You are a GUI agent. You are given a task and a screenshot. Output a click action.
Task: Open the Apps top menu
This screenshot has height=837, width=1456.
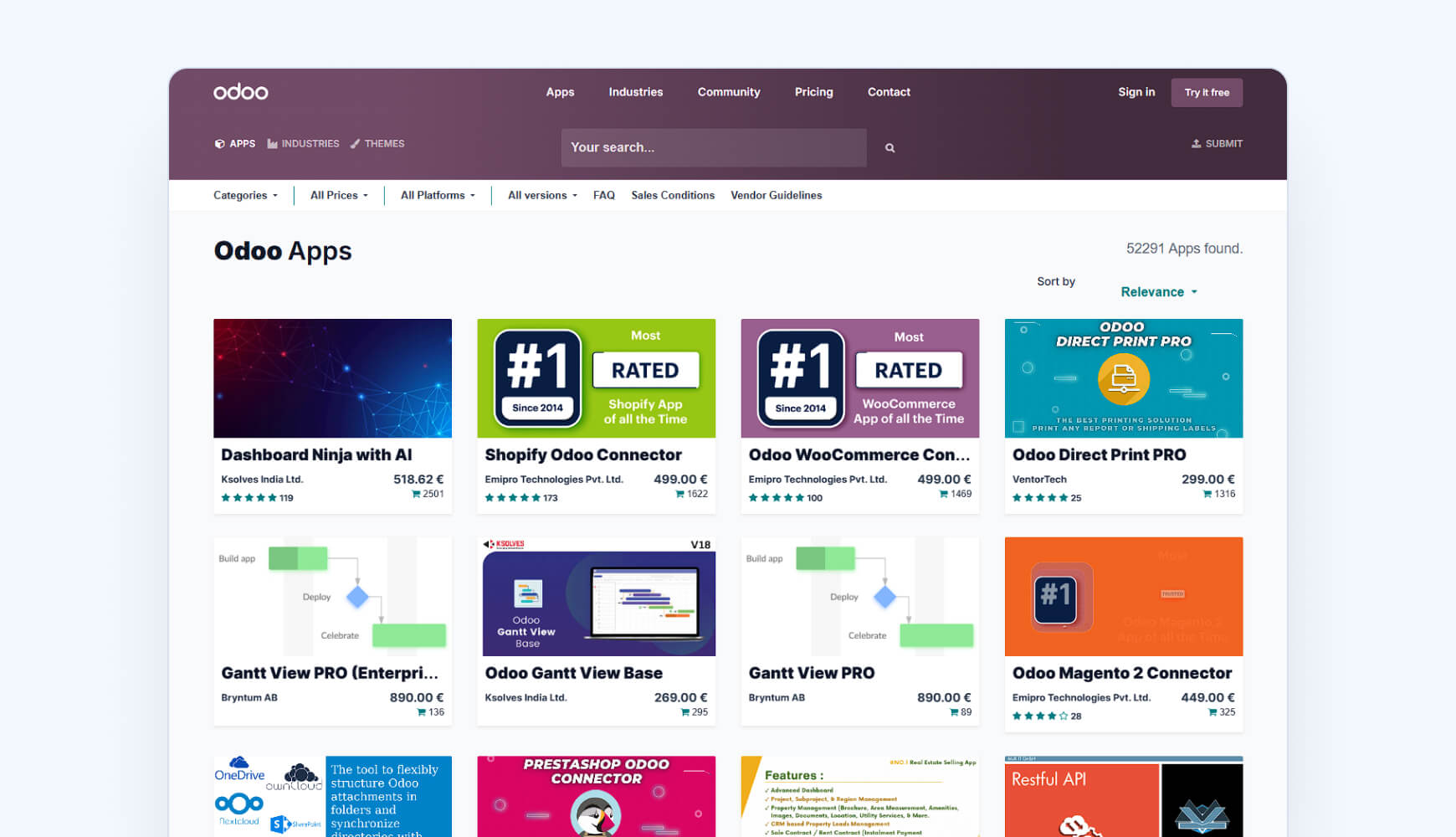[560, 92]
